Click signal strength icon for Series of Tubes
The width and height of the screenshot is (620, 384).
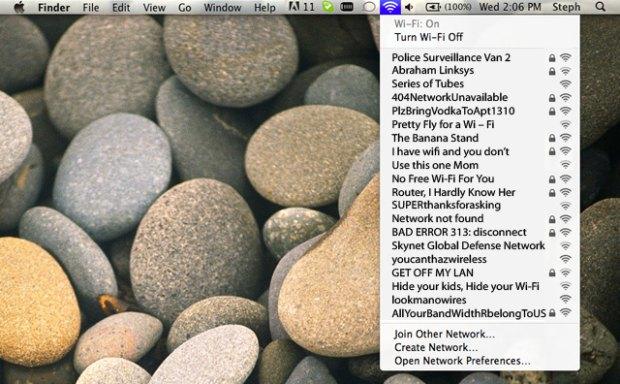click(566, 84)
